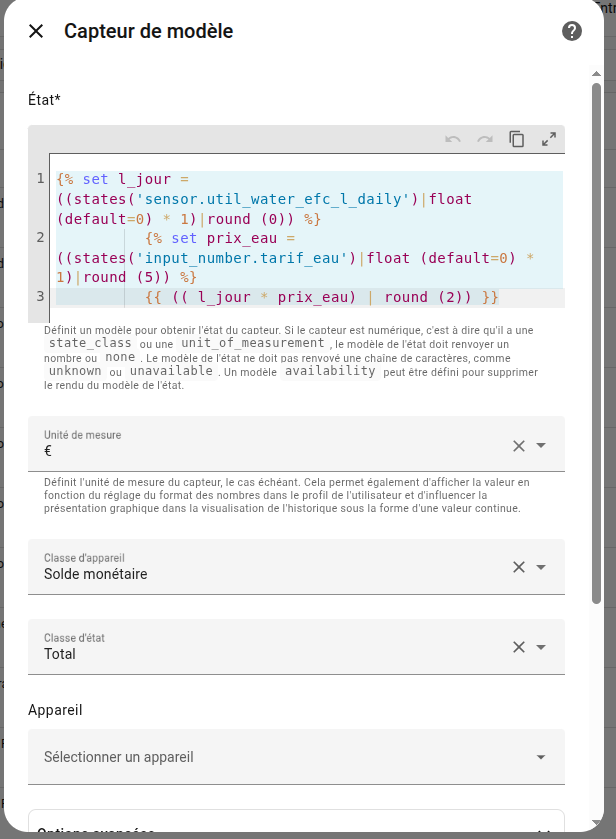Screen dimensions: 616x839
Task: Open the Unité de mesure dropdown arrow
Action: click(x=541, y=446)
